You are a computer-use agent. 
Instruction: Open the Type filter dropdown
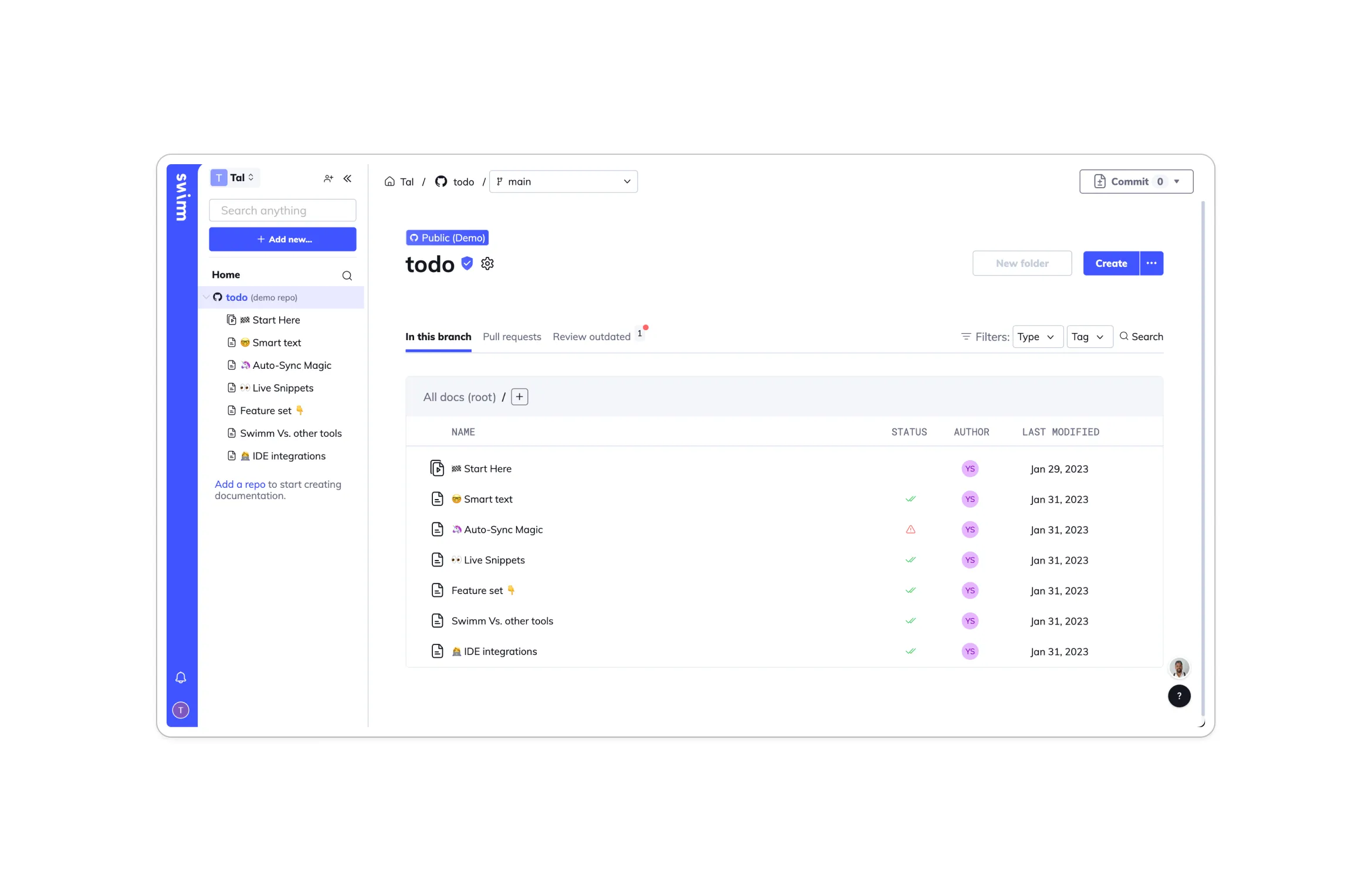1037,337
